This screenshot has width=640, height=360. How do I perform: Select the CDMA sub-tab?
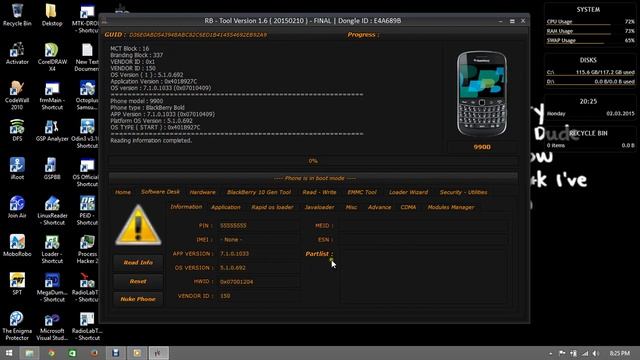point(408,207)
